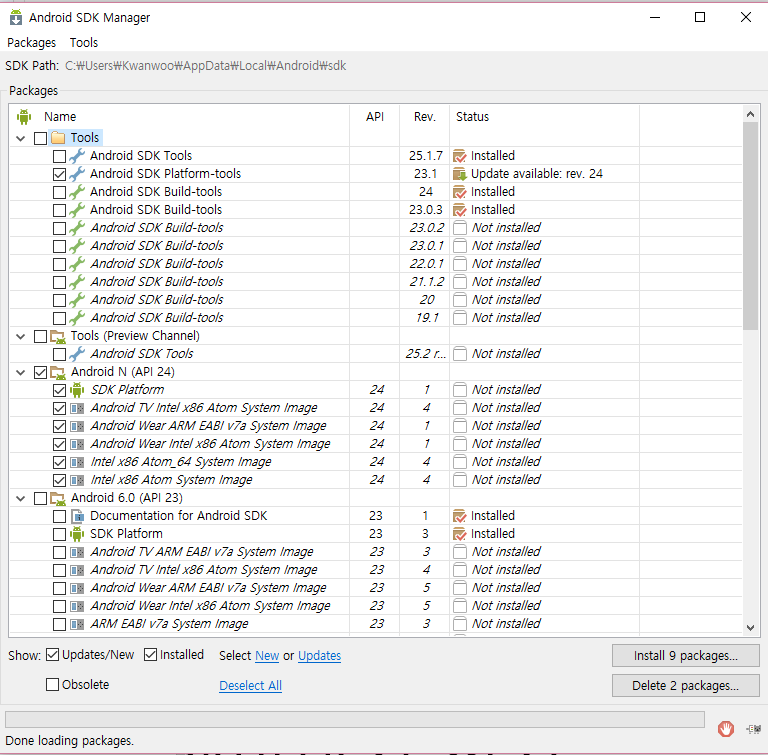
Task: Toggle the Installed show checkbox
Action: point(150,655)
